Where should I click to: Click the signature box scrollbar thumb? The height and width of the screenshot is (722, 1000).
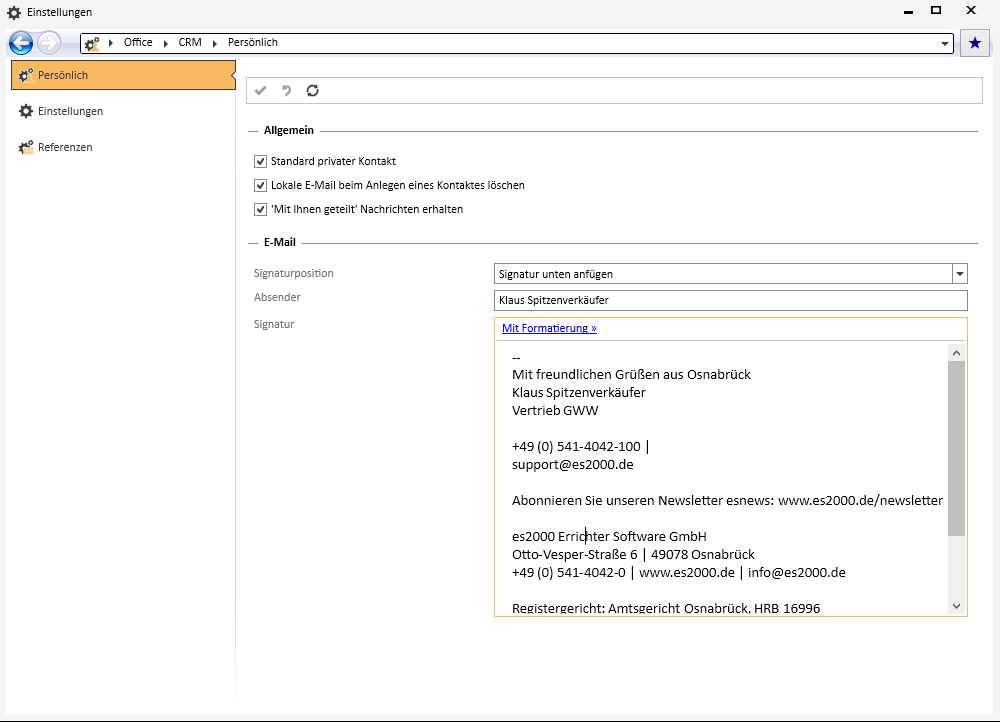(x=956, y=448)
